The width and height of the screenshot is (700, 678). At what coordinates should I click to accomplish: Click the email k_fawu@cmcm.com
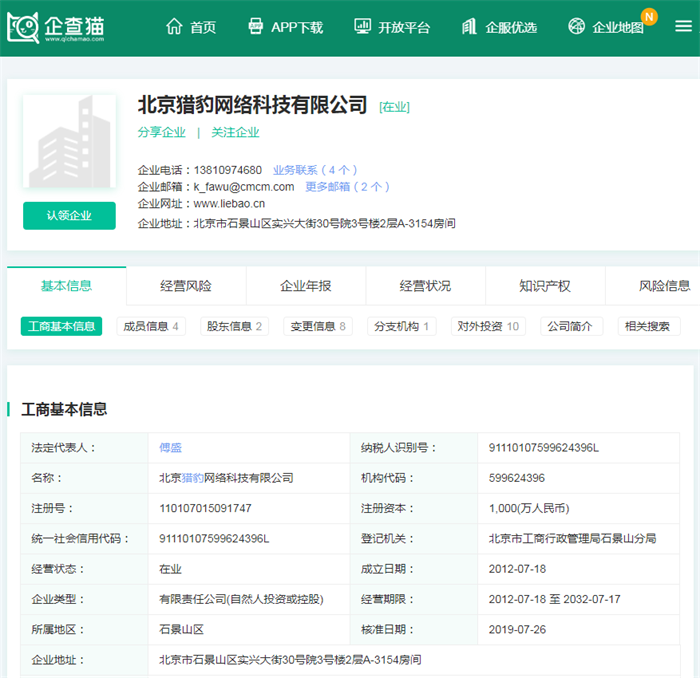[244, 187]
